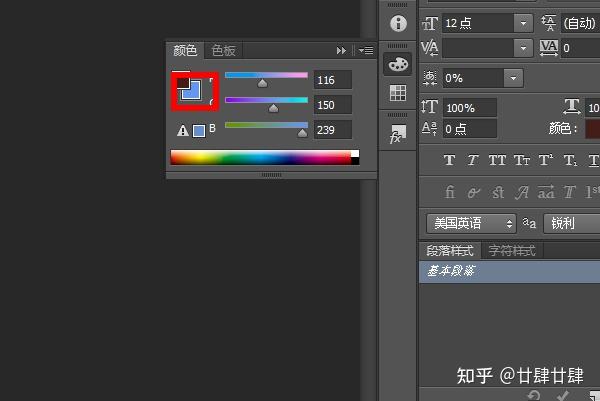Click white swatch at ramp end
The width and height of the screenshot is (600, 401).
click(355, 153)
